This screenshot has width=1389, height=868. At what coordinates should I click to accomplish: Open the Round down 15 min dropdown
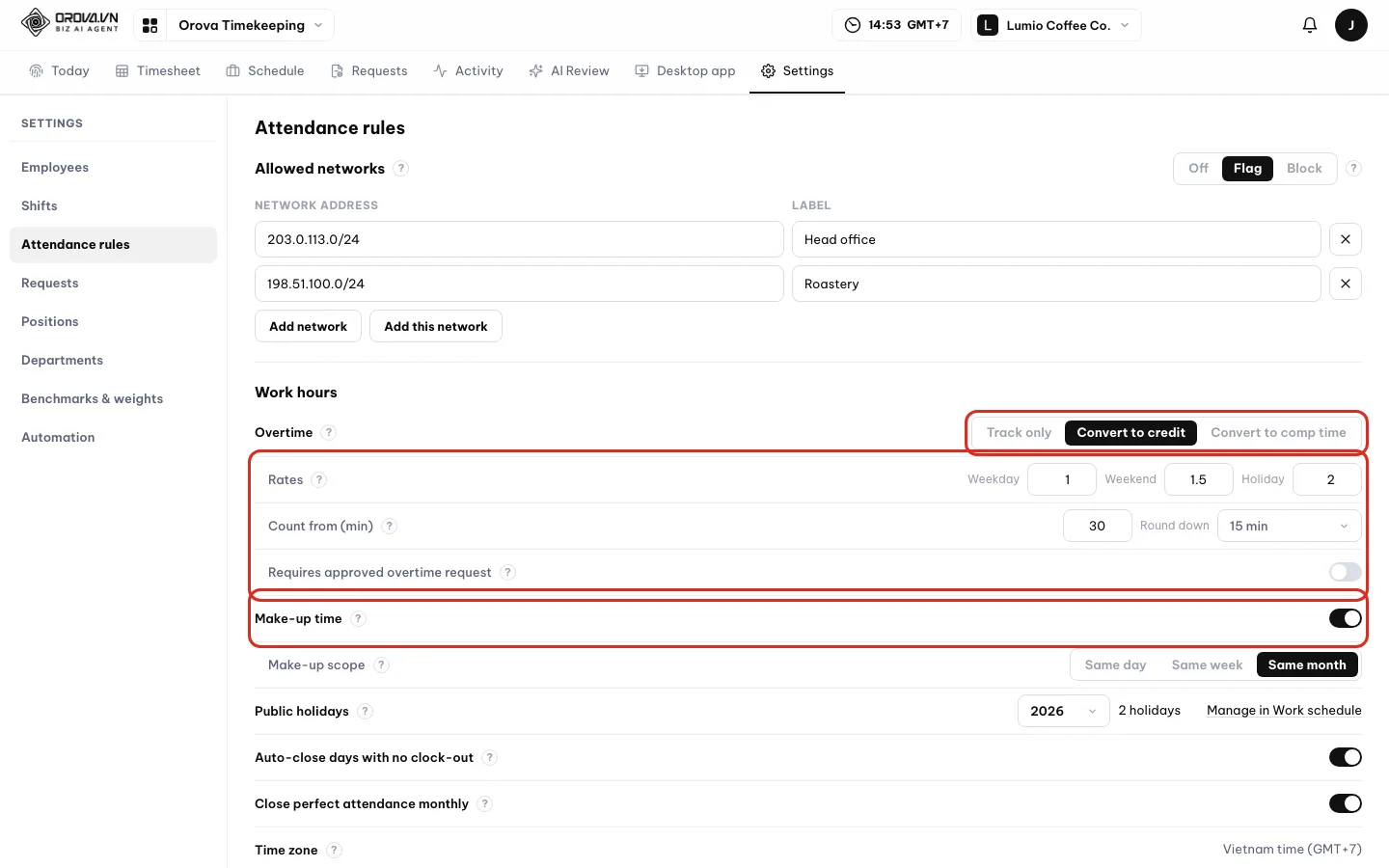click(1289, 526)
